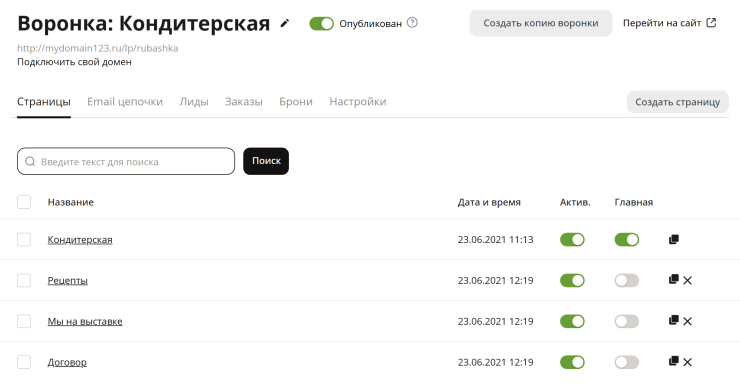
Task: Check the box for the Договор row
Action: (x=24, y=362)
